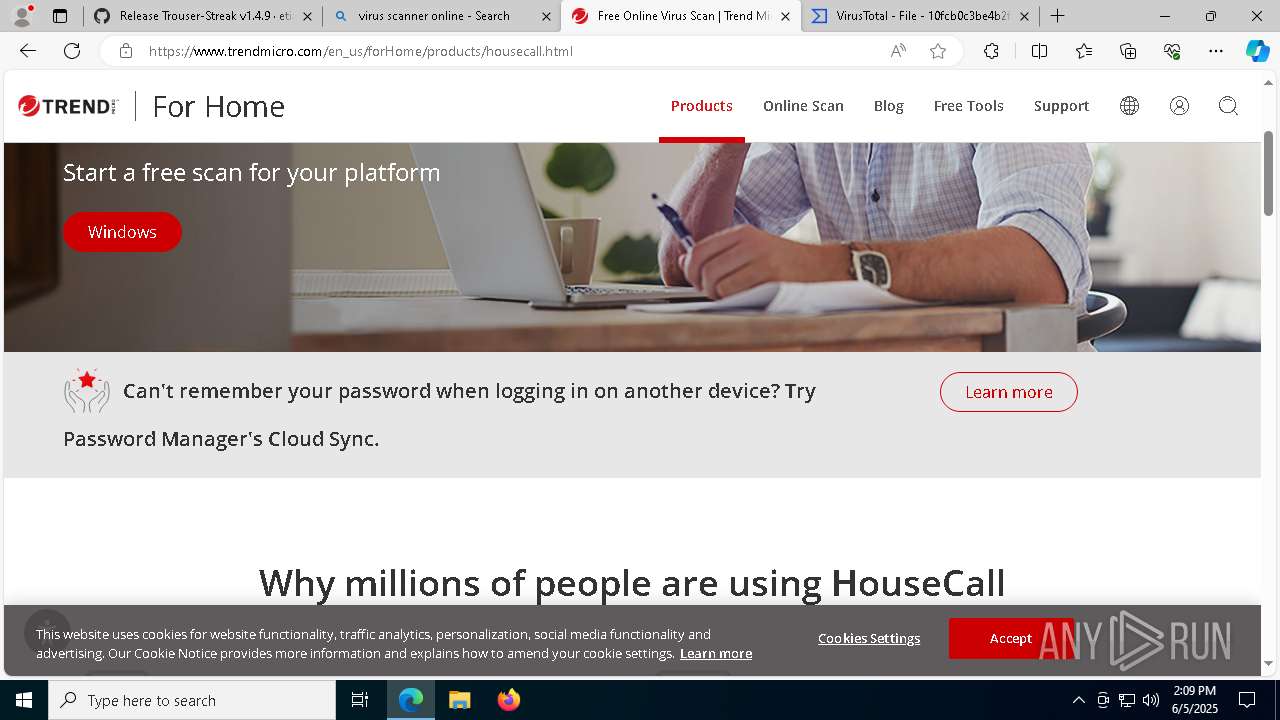Go back to the previous page
1280x720 pixels.
click(28, 51)
